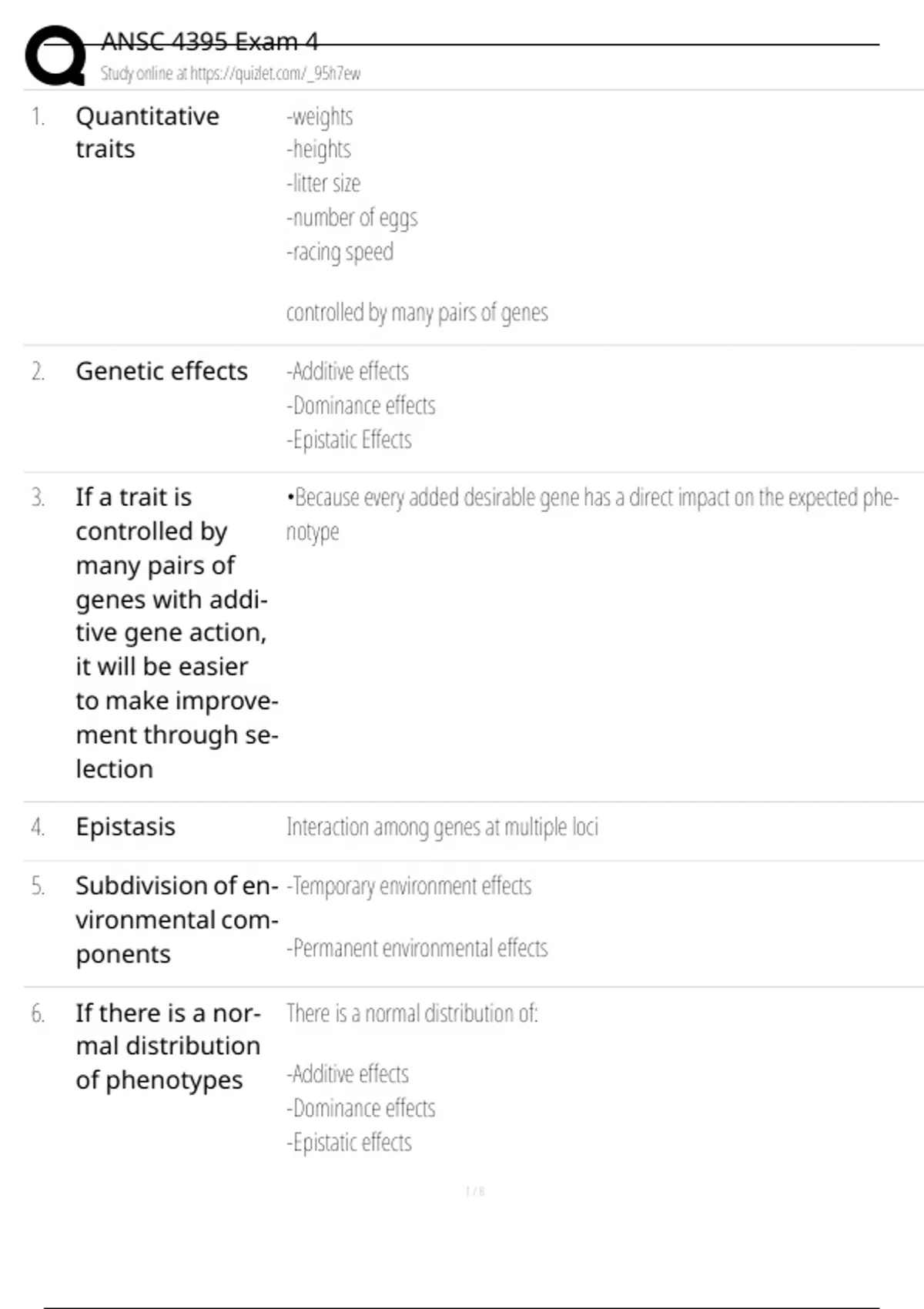Click the Genetic effects term

coord(162,371)
